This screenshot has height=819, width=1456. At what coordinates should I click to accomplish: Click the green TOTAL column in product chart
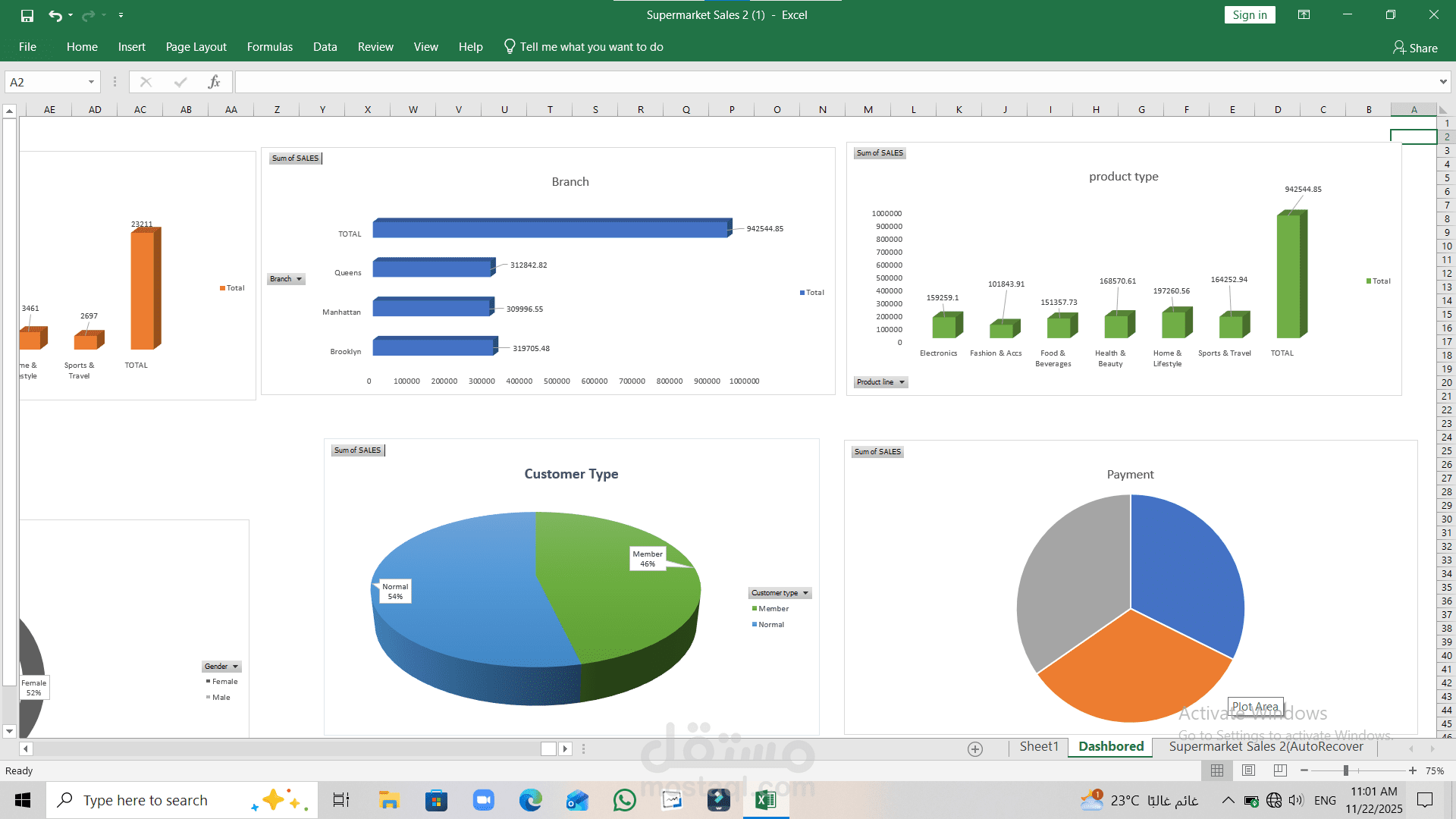point(1290,276)
